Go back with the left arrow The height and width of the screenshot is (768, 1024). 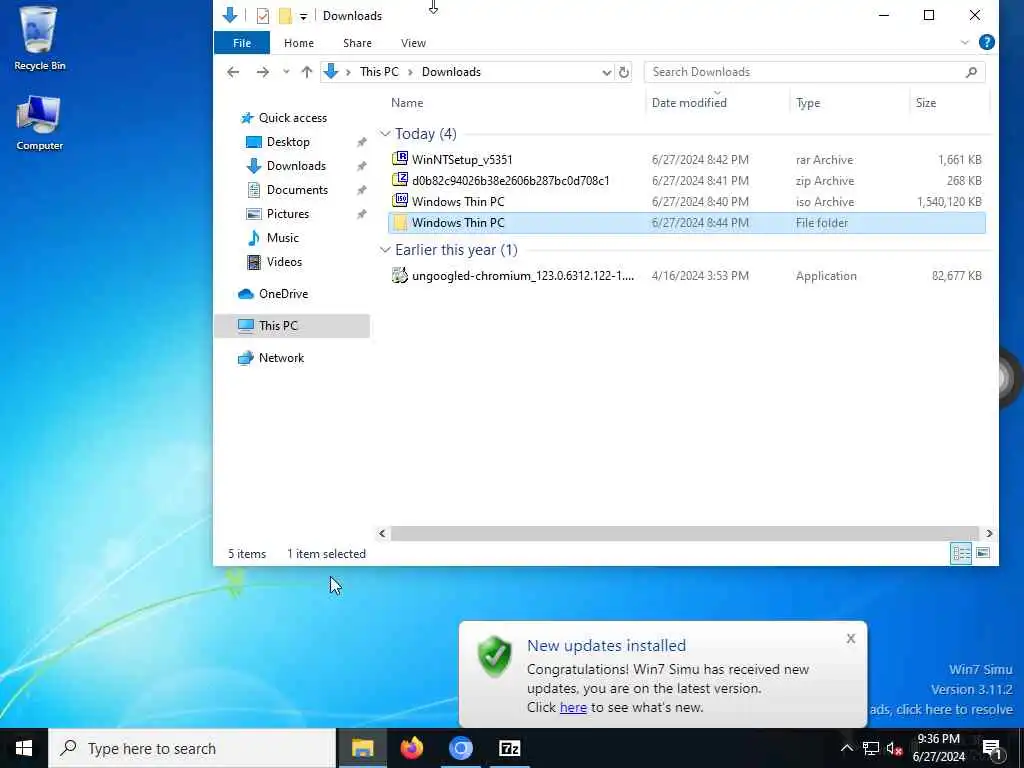coord(233,72)
